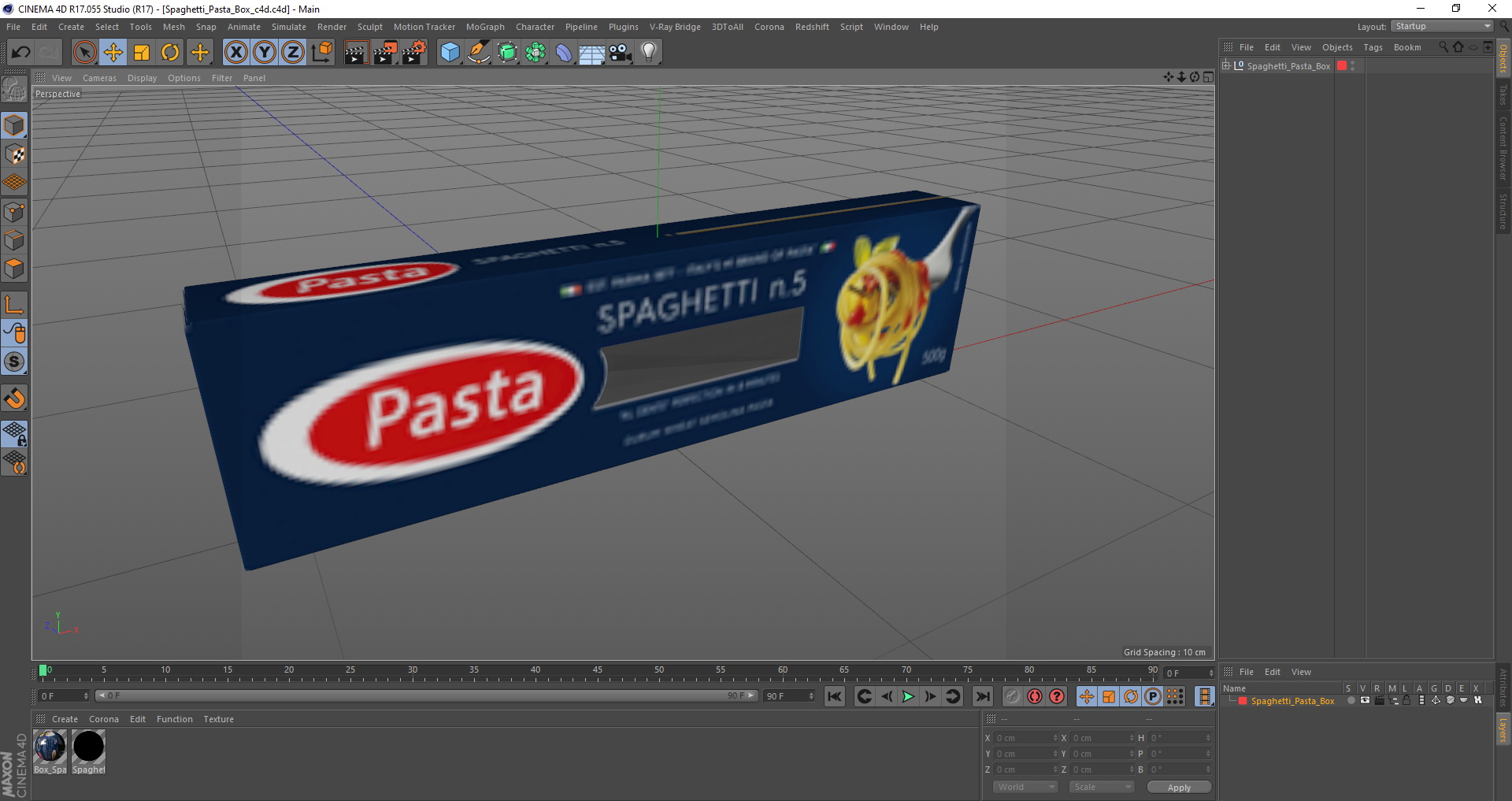Switch to Model mode cube icon
Screen dimensions: 1512x801
(14, 125)
